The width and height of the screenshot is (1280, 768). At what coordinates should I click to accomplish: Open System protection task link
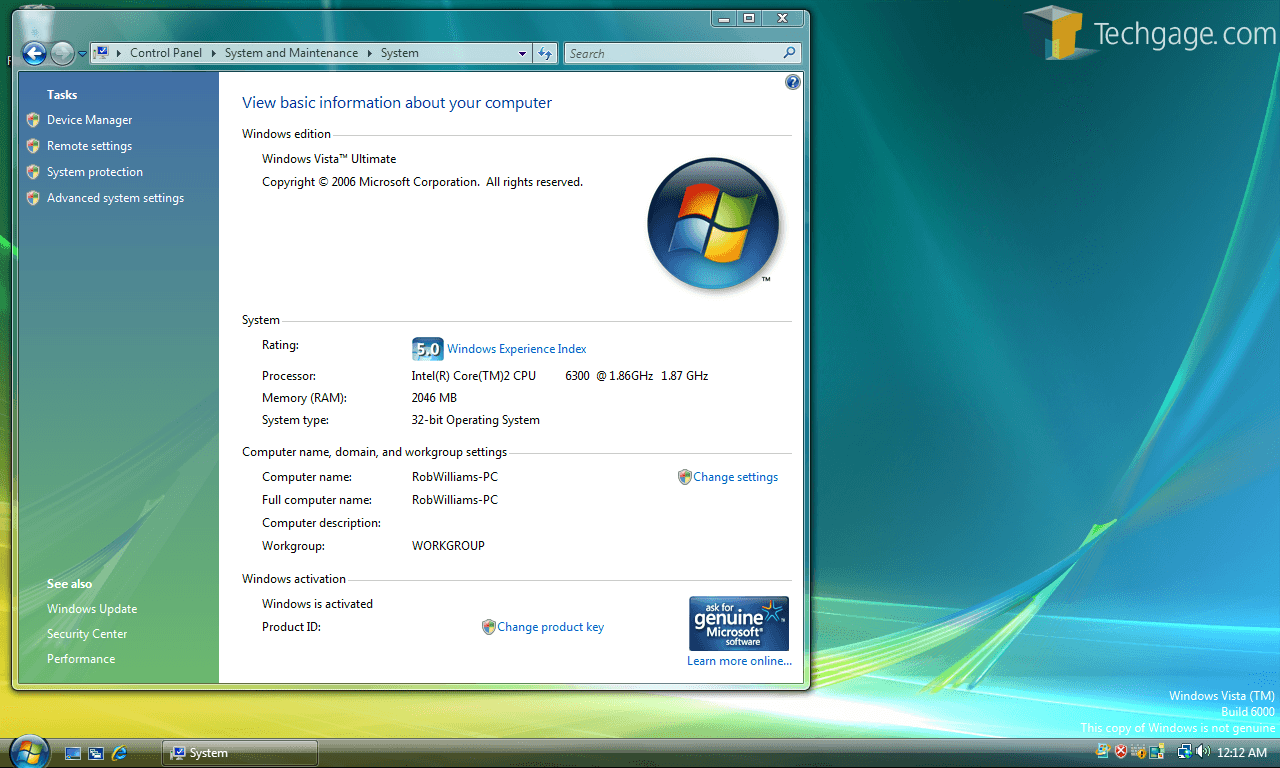tap(95, 172)
